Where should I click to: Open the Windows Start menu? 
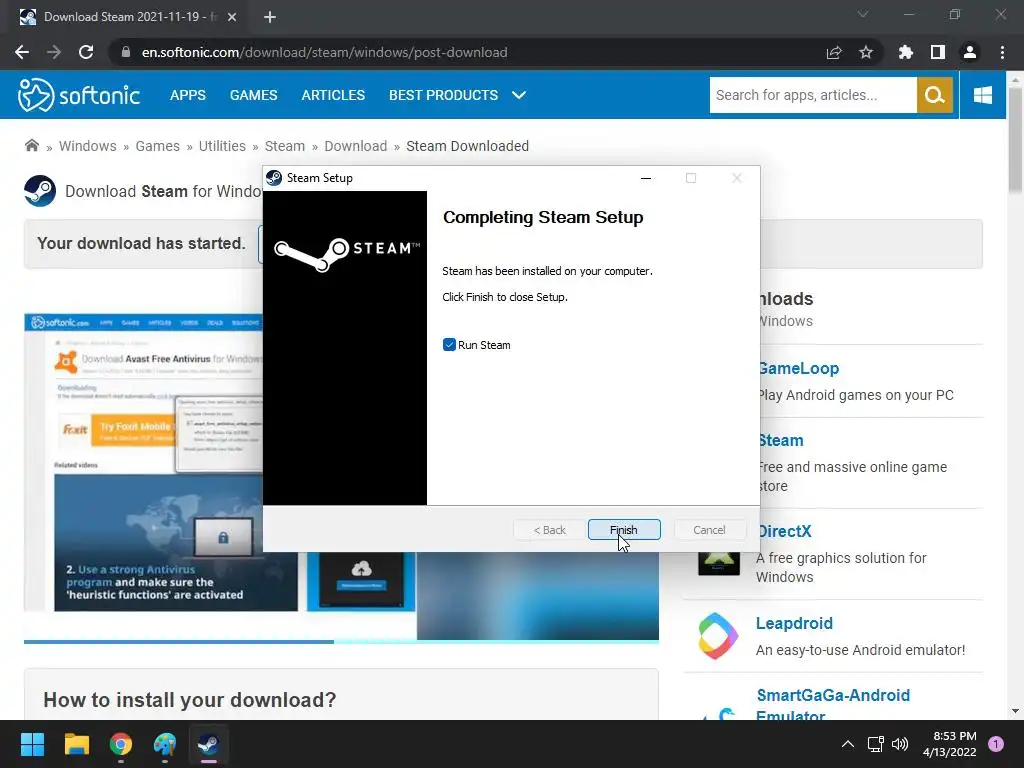click(x=32, y=744)
